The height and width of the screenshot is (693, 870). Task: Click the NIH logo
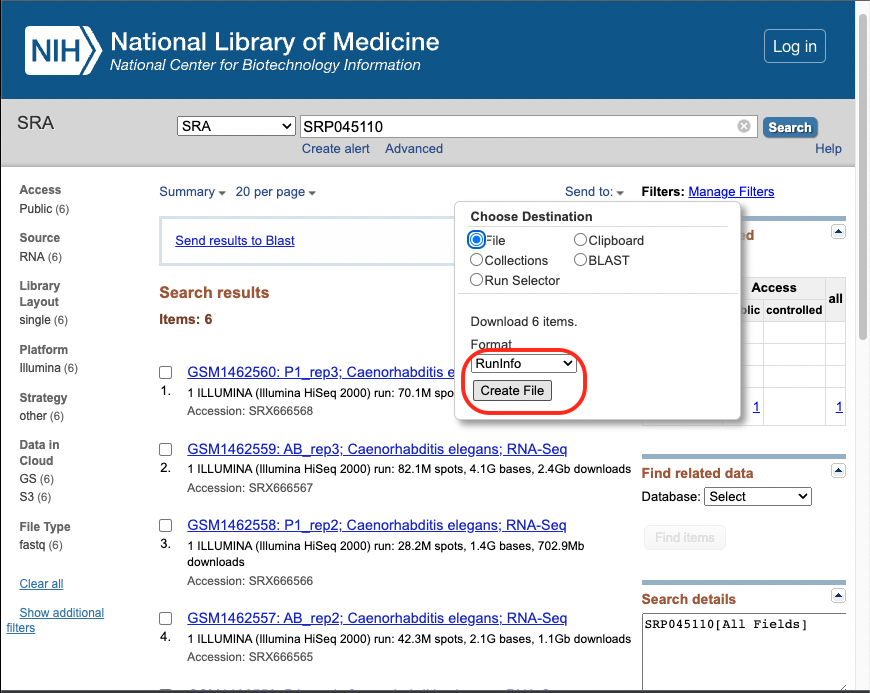(63, 50)
